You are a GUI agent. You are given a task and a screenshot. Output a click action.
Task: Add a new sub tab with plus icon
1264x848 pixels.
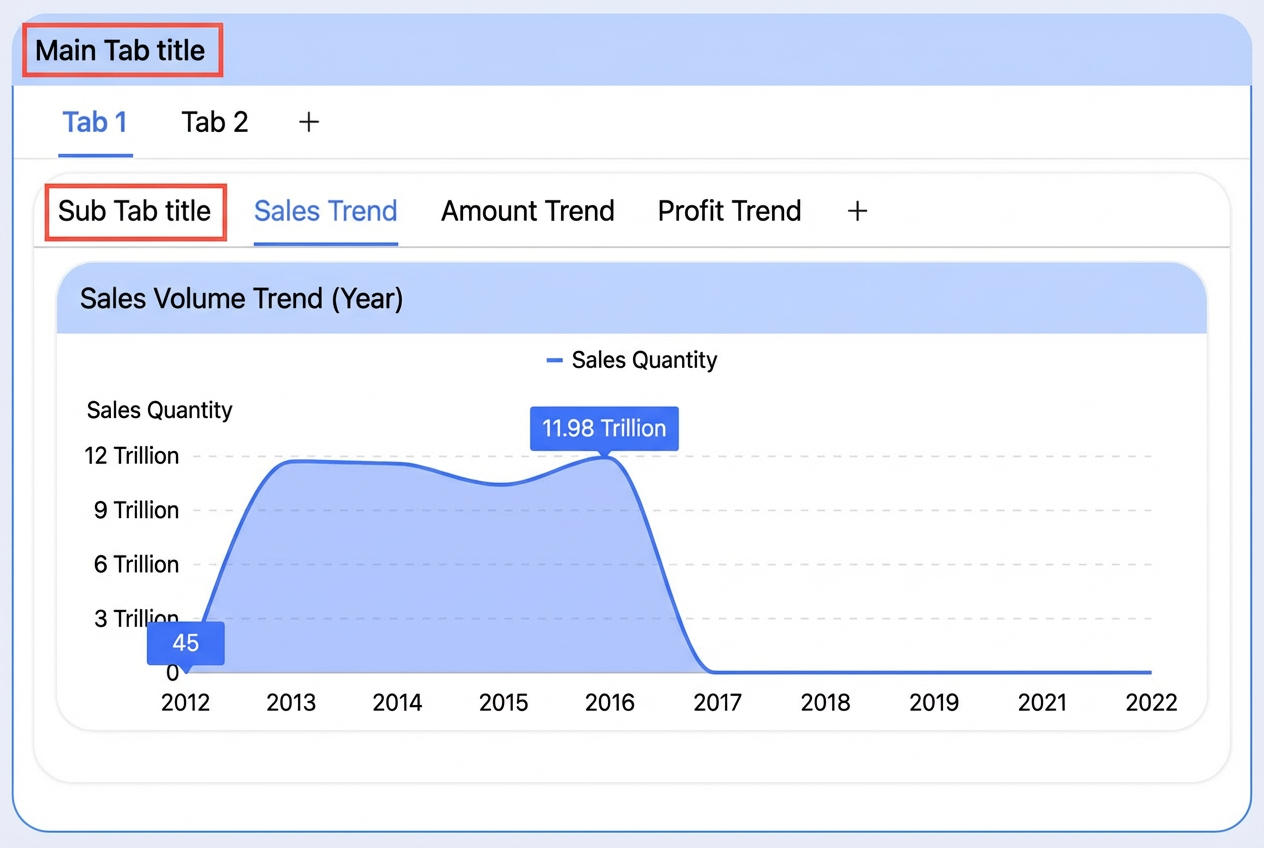pyautogui.click(x=857, y=211)
